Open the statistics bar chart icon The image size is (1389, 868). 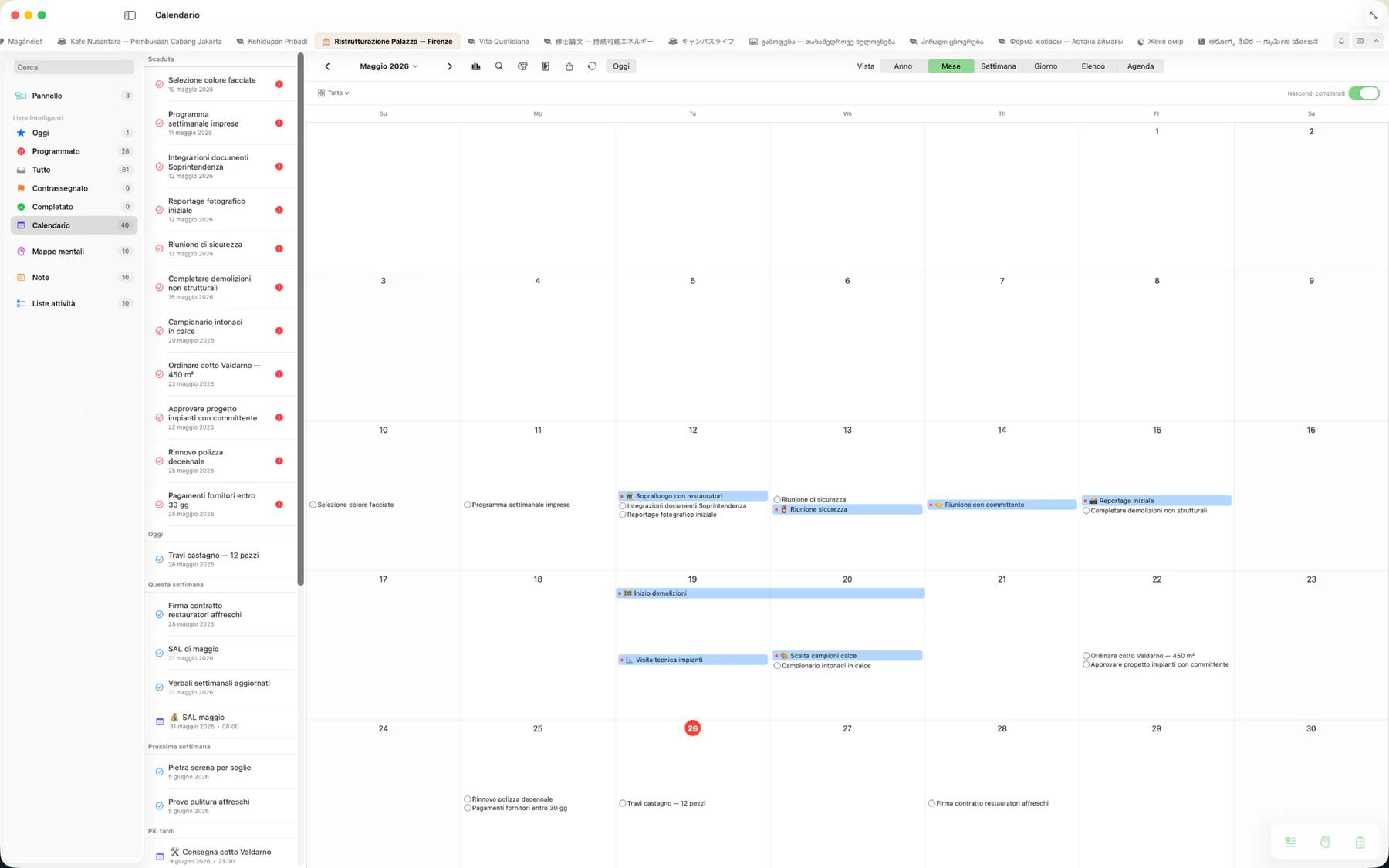[476, 66]
